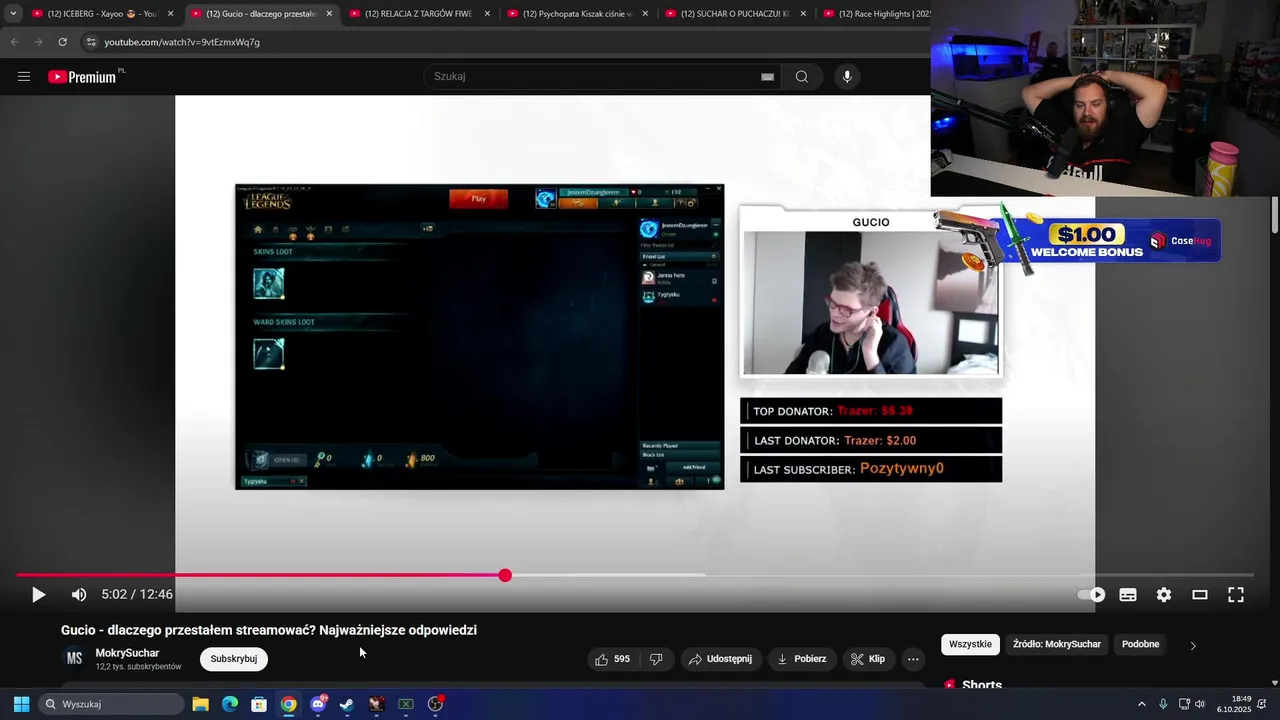Enter fullscreen mode
This screenshot has width=1280, height=720.
[1236, 595]
